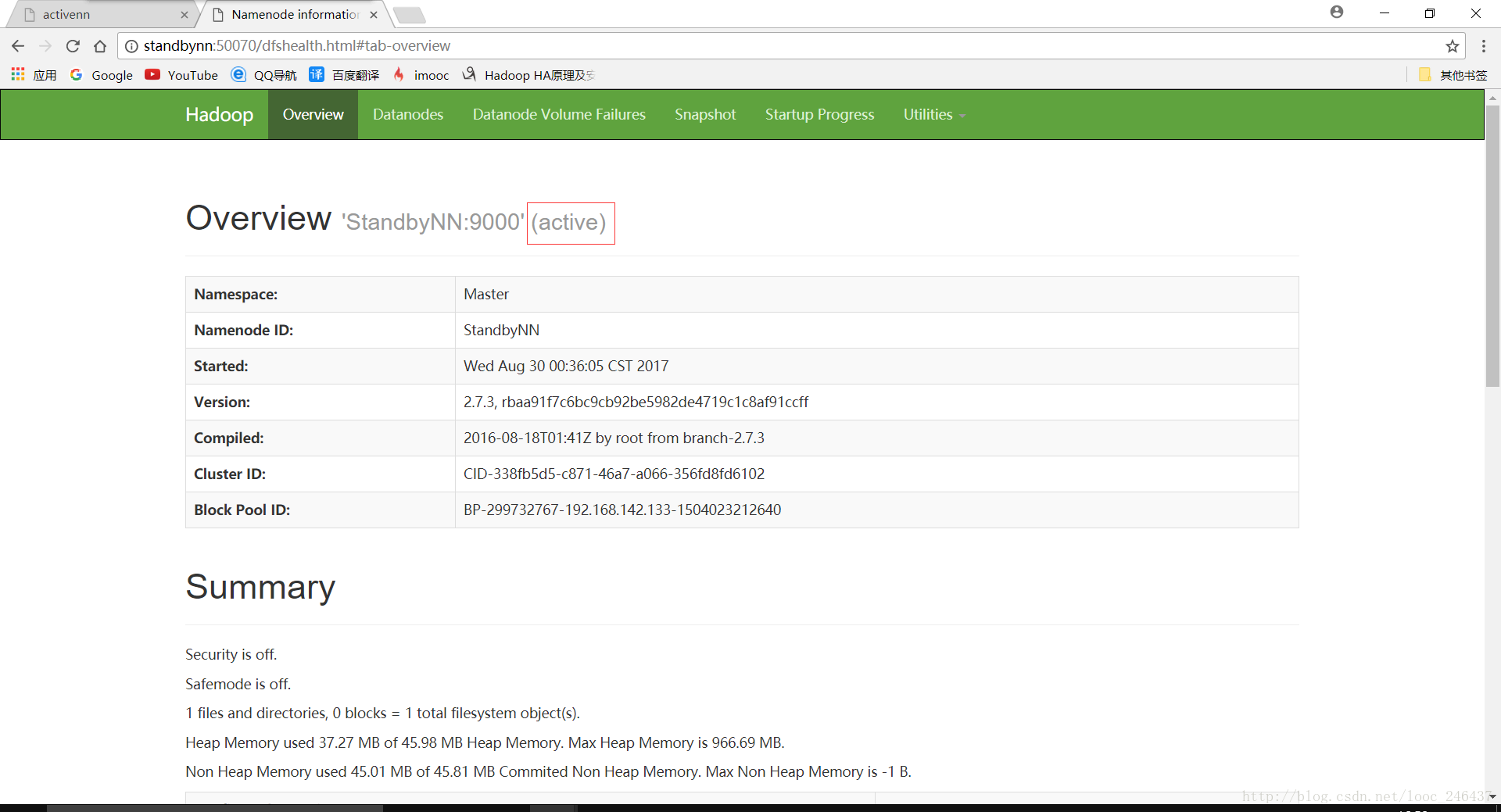Open the Hadoop HA bookmark

[x=528, y=75]
